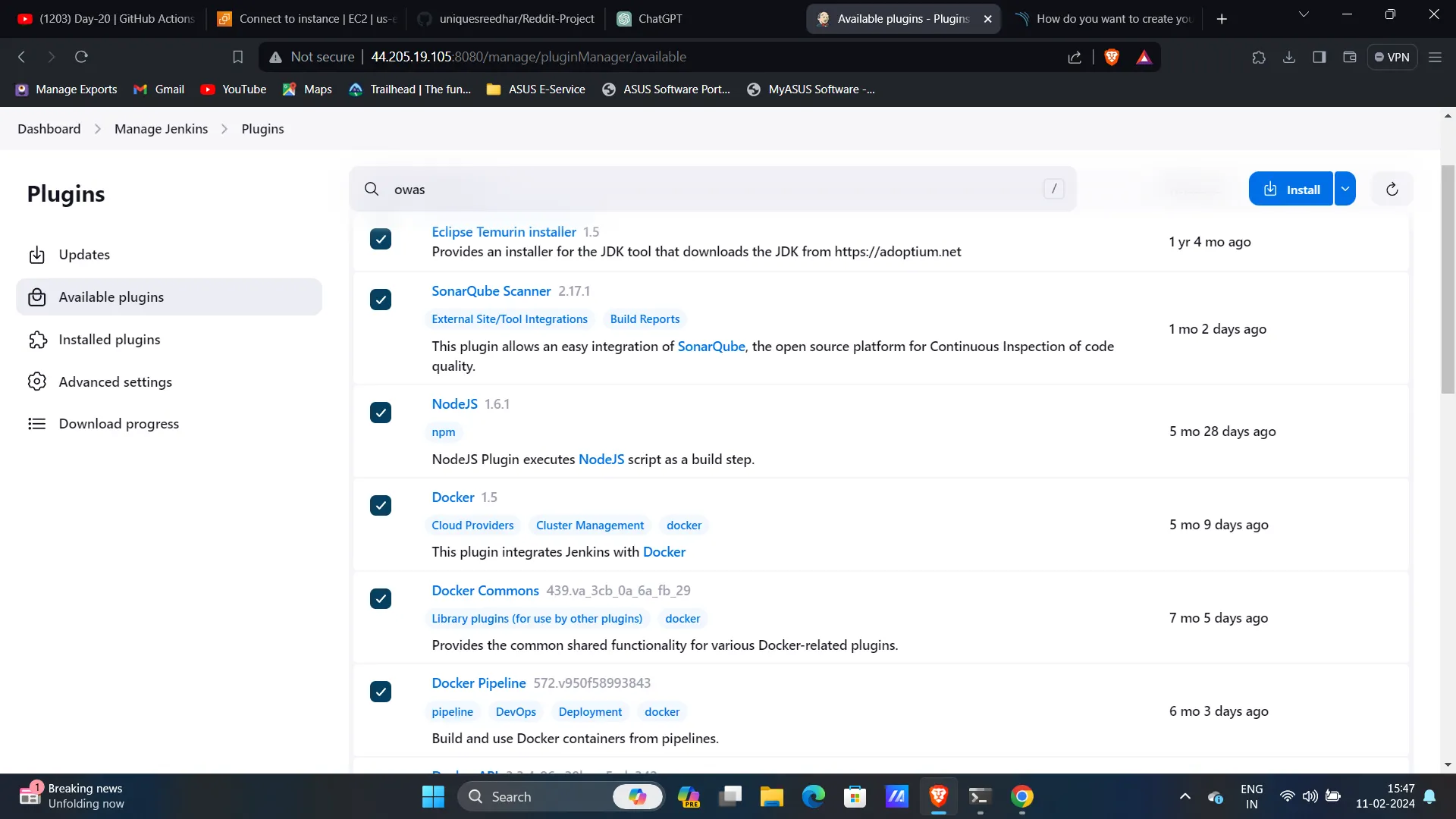Image resolution: width=1456 pixels, height=819 pixels.
Task: Bookmark this page with the bookmark icon
Action: (237, 57)
